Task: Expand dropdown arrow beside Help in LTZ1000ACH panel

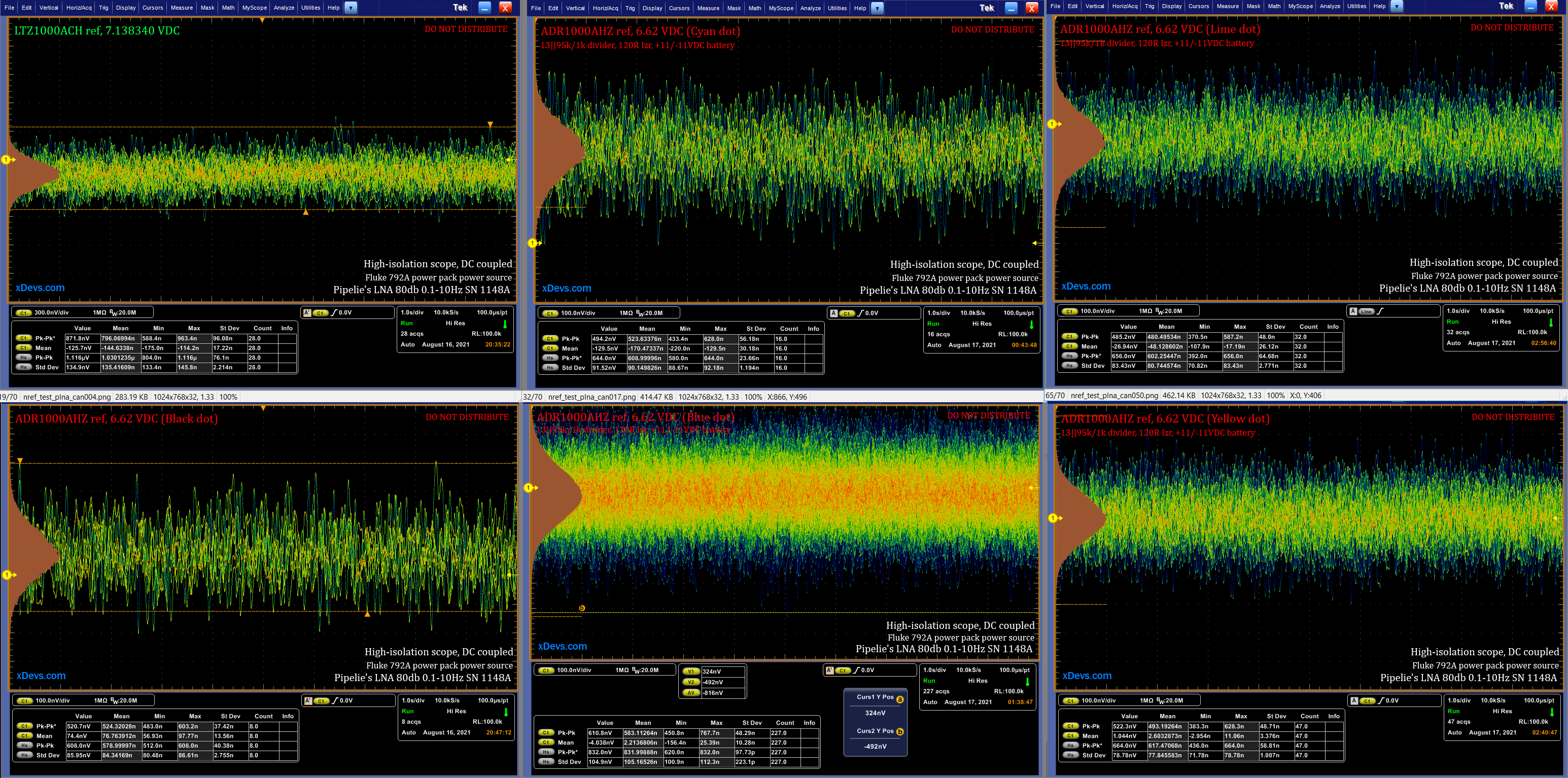Action: [351, 8]
